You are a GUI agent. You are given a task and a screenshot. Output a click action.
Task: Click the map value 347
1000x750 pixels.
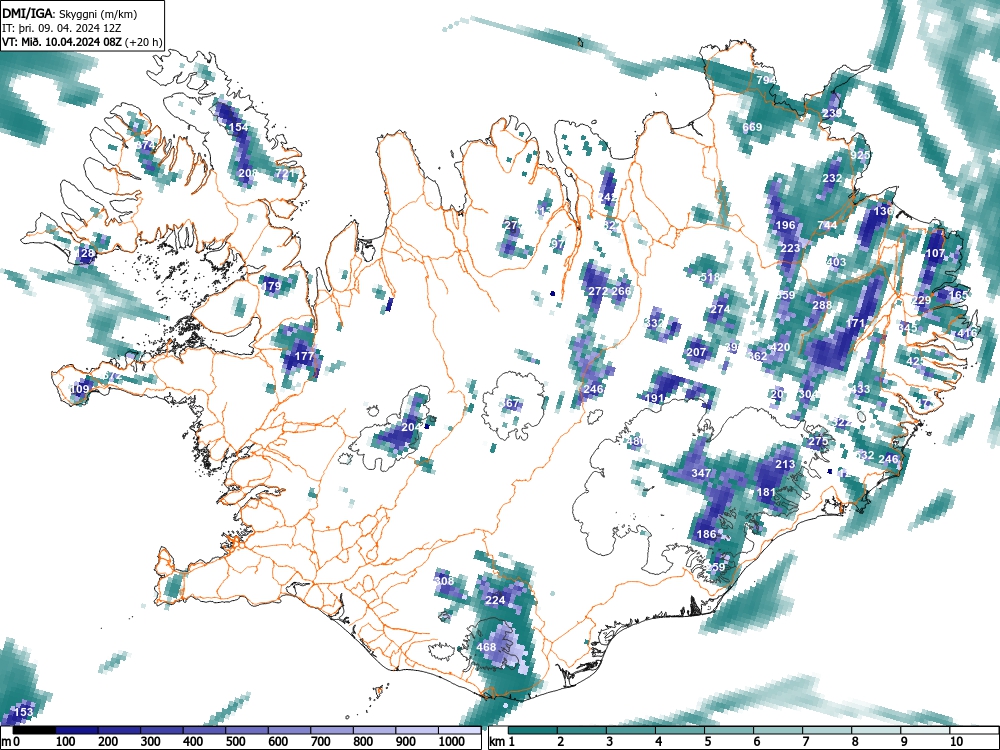point(701,473)
